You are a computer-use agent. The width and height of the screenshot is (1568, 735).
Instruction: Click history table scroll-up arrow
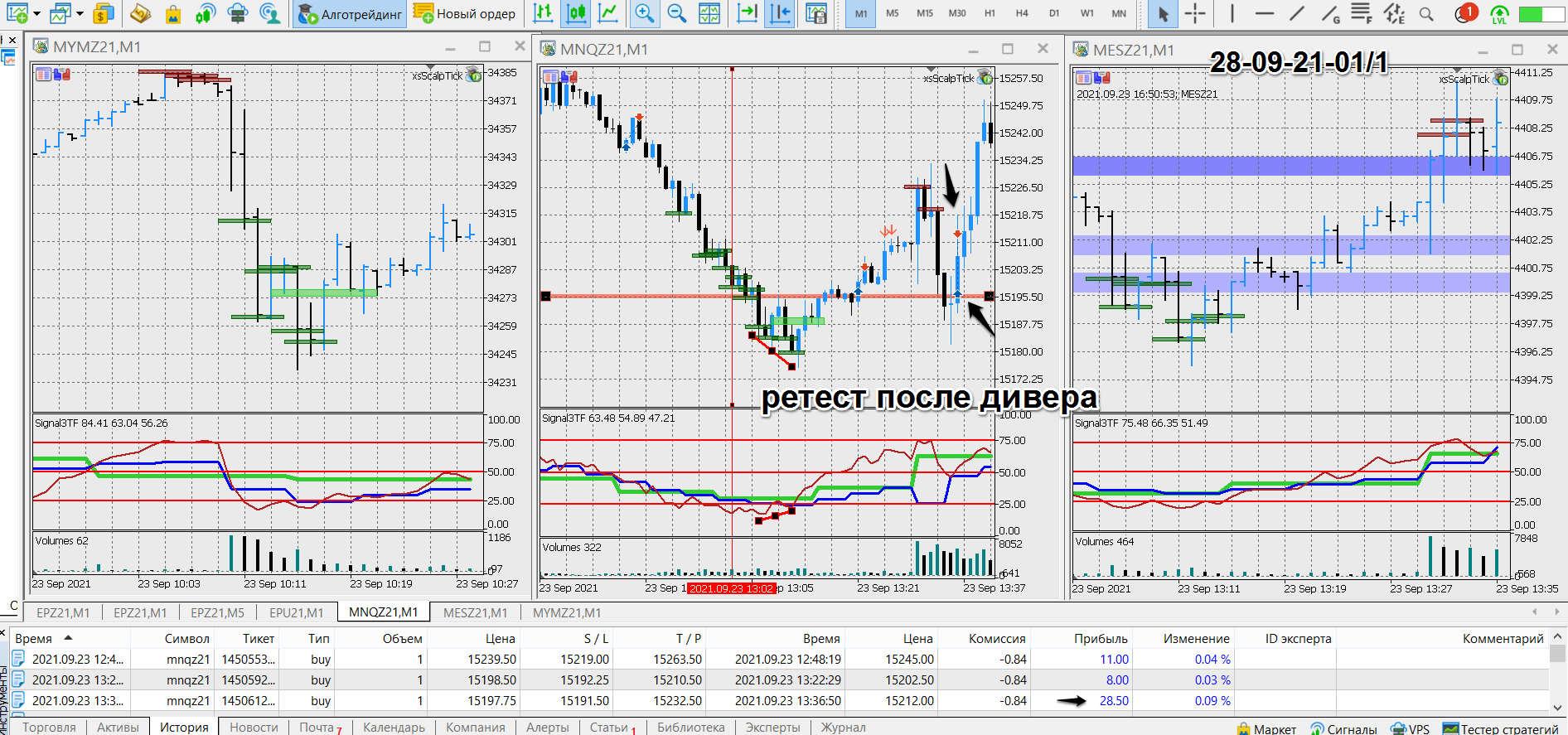(x=1558, y=636)
